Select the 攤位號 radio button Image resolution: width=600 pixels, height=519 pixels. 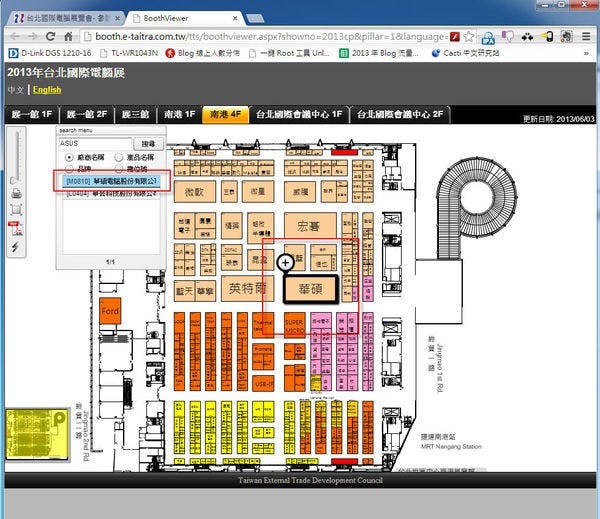[x=119, y=169]
